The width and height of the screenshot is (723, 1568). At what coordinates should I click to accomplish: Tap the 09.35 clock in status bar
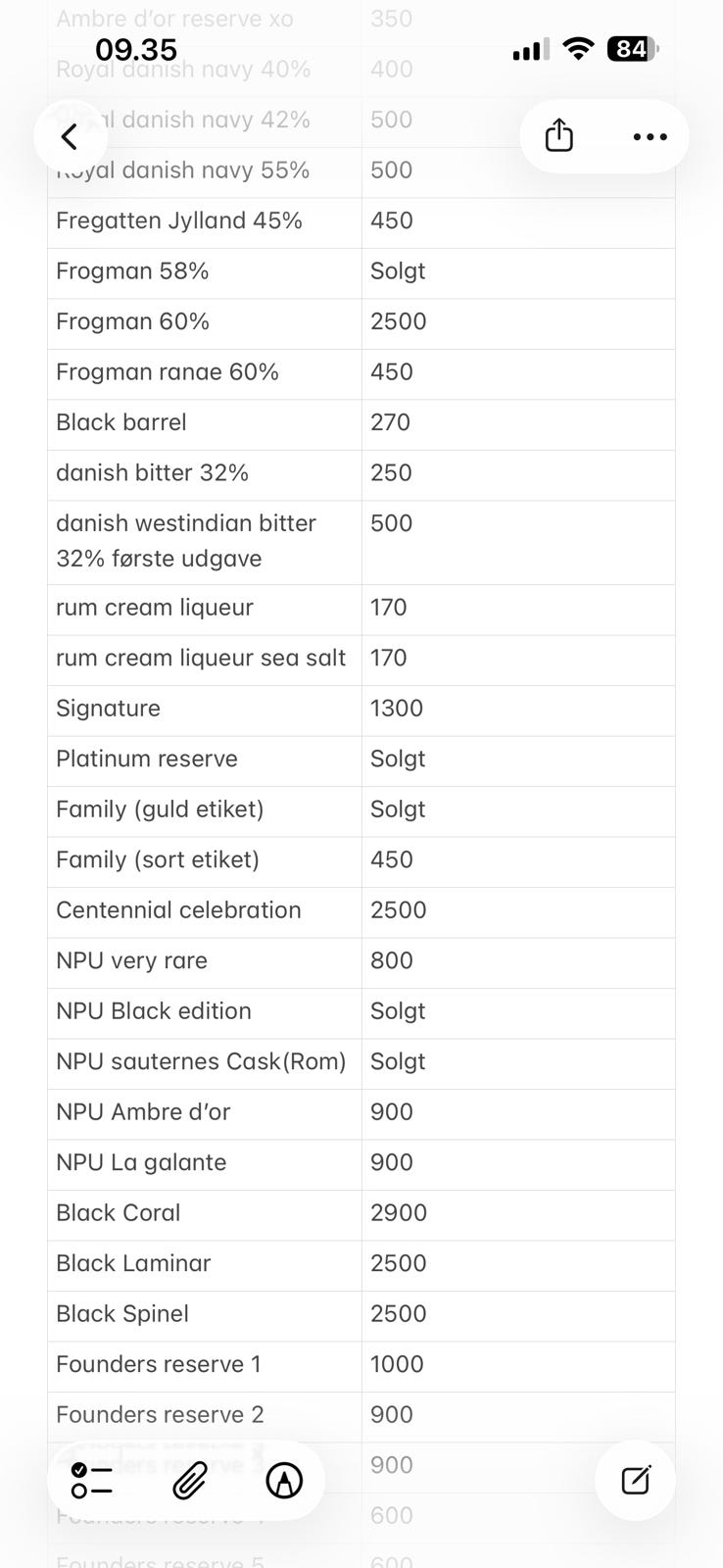point(136,49)
